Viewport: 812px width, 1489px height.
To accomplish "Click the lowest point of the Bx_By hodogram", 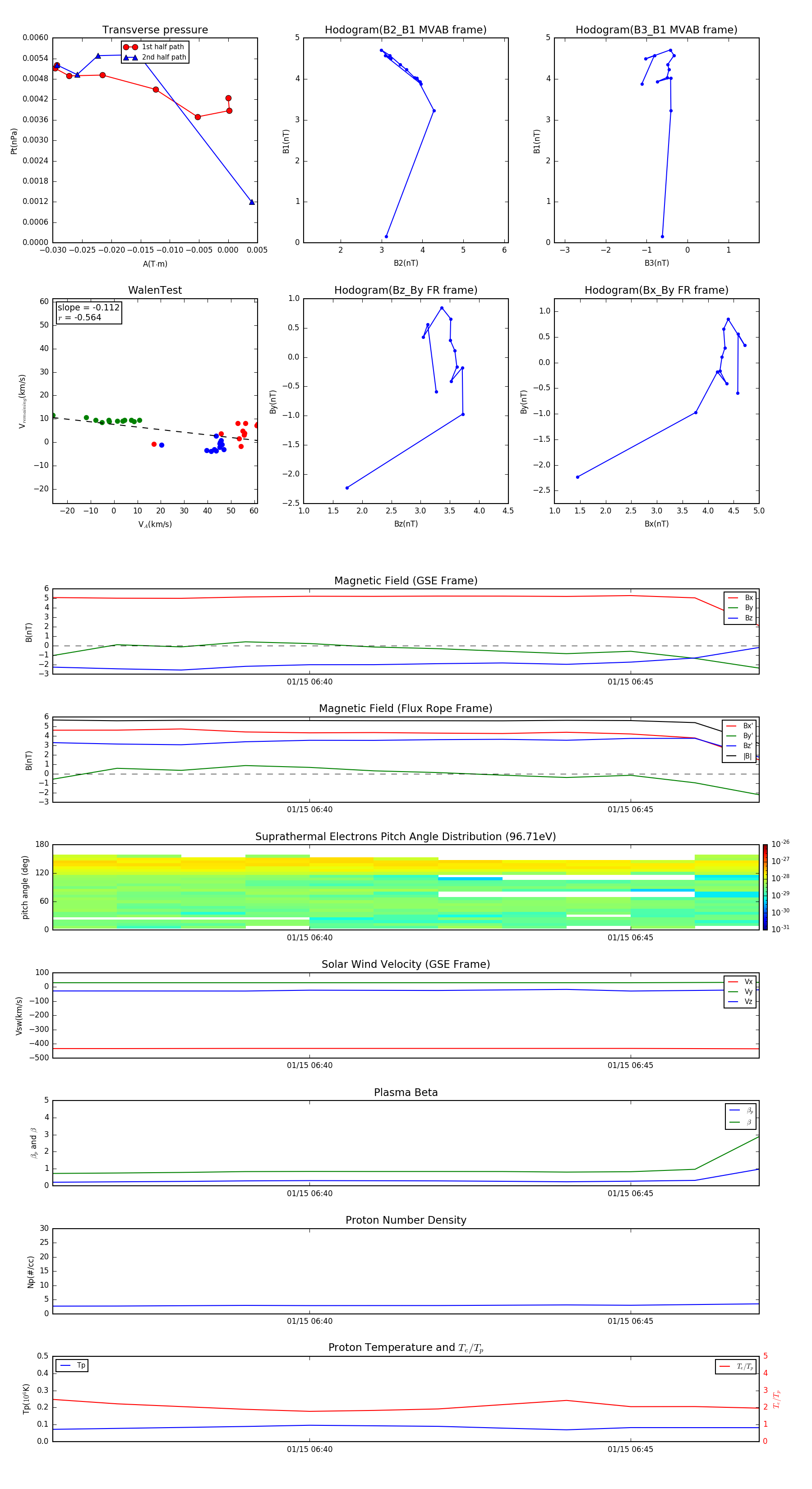I will 577,477.
